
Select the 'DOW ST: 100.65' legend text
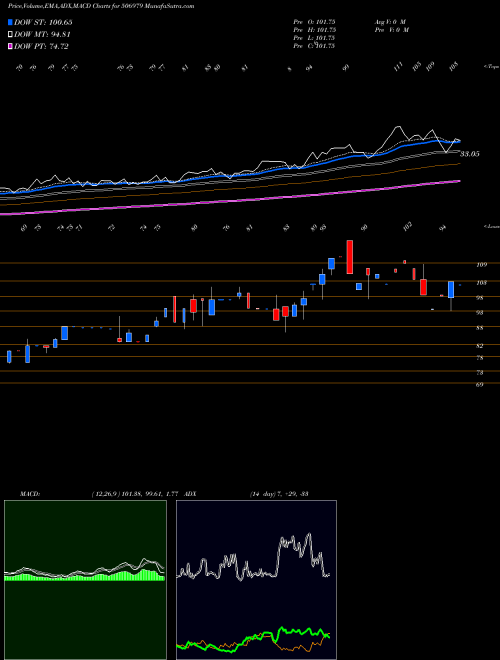coord(43,22)
